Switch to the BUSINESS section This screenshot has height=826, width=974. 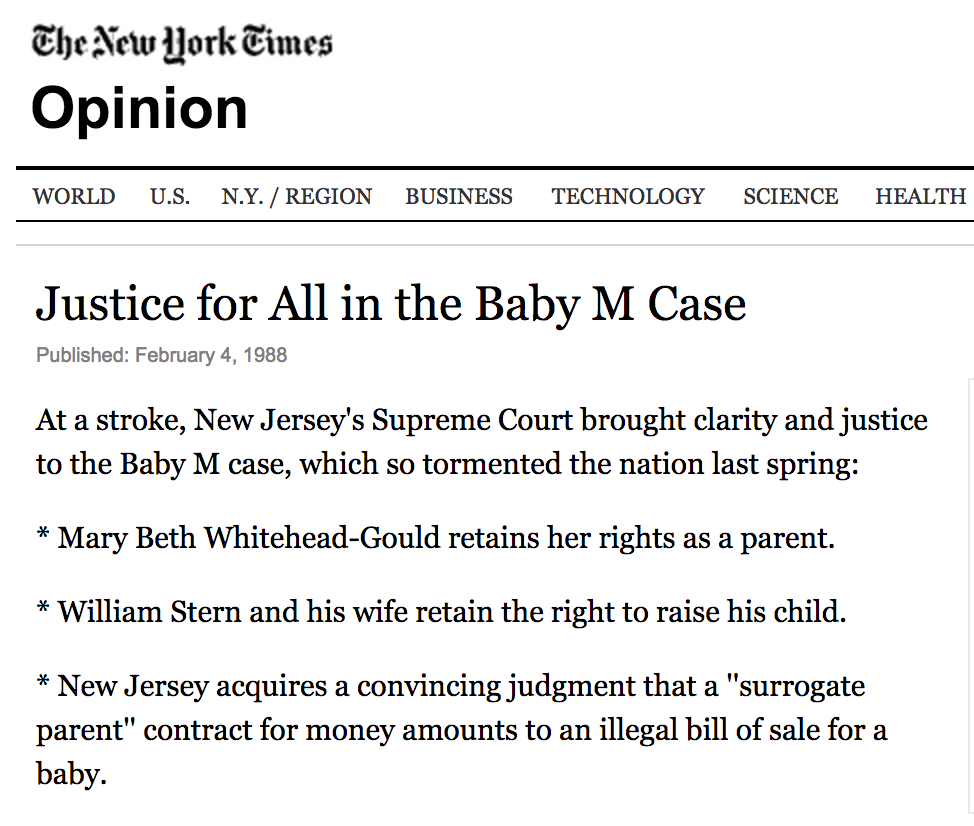(459, 197)
